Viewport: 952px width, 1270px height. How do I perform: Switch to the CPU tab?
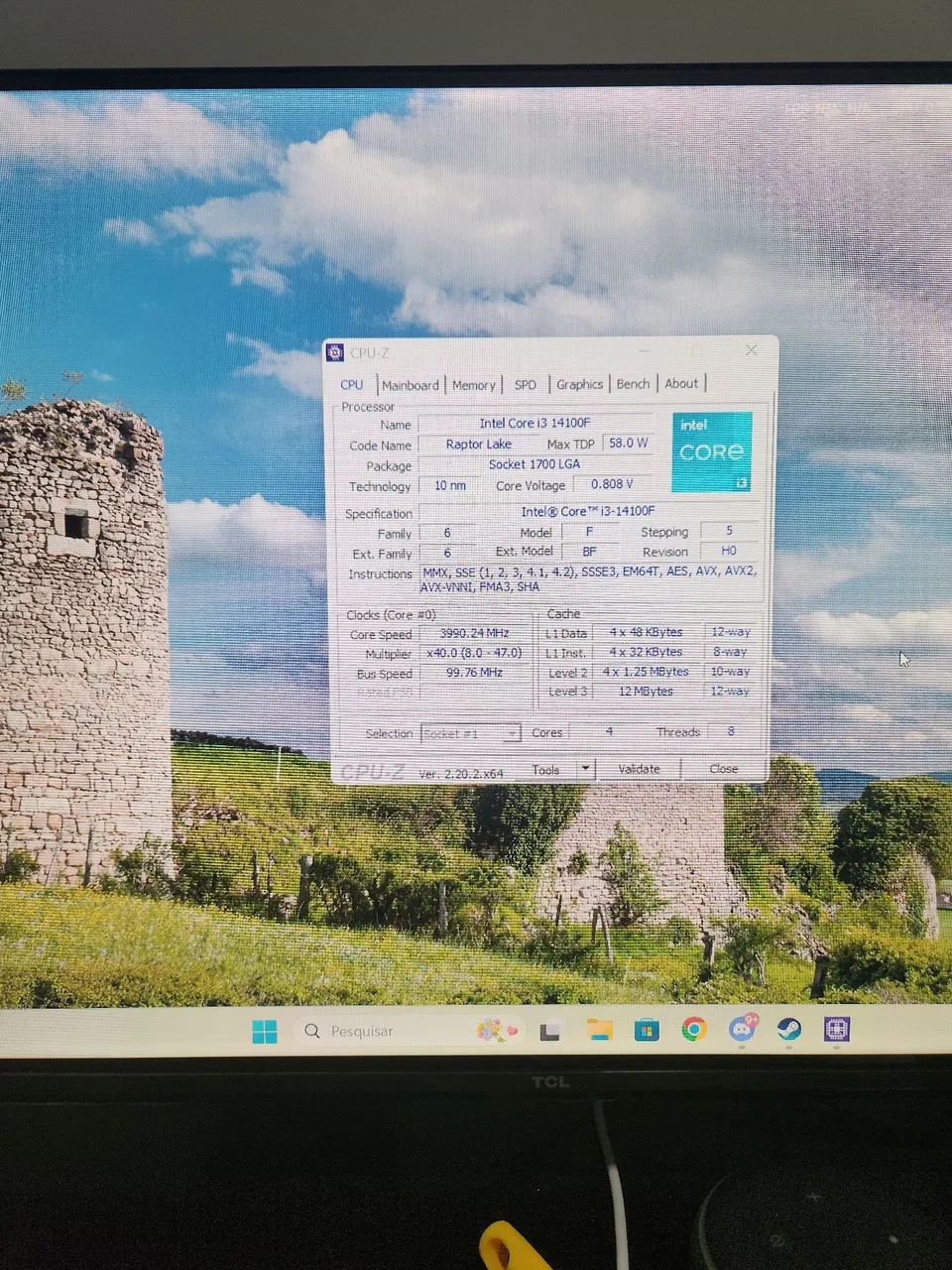click(352, 385)
